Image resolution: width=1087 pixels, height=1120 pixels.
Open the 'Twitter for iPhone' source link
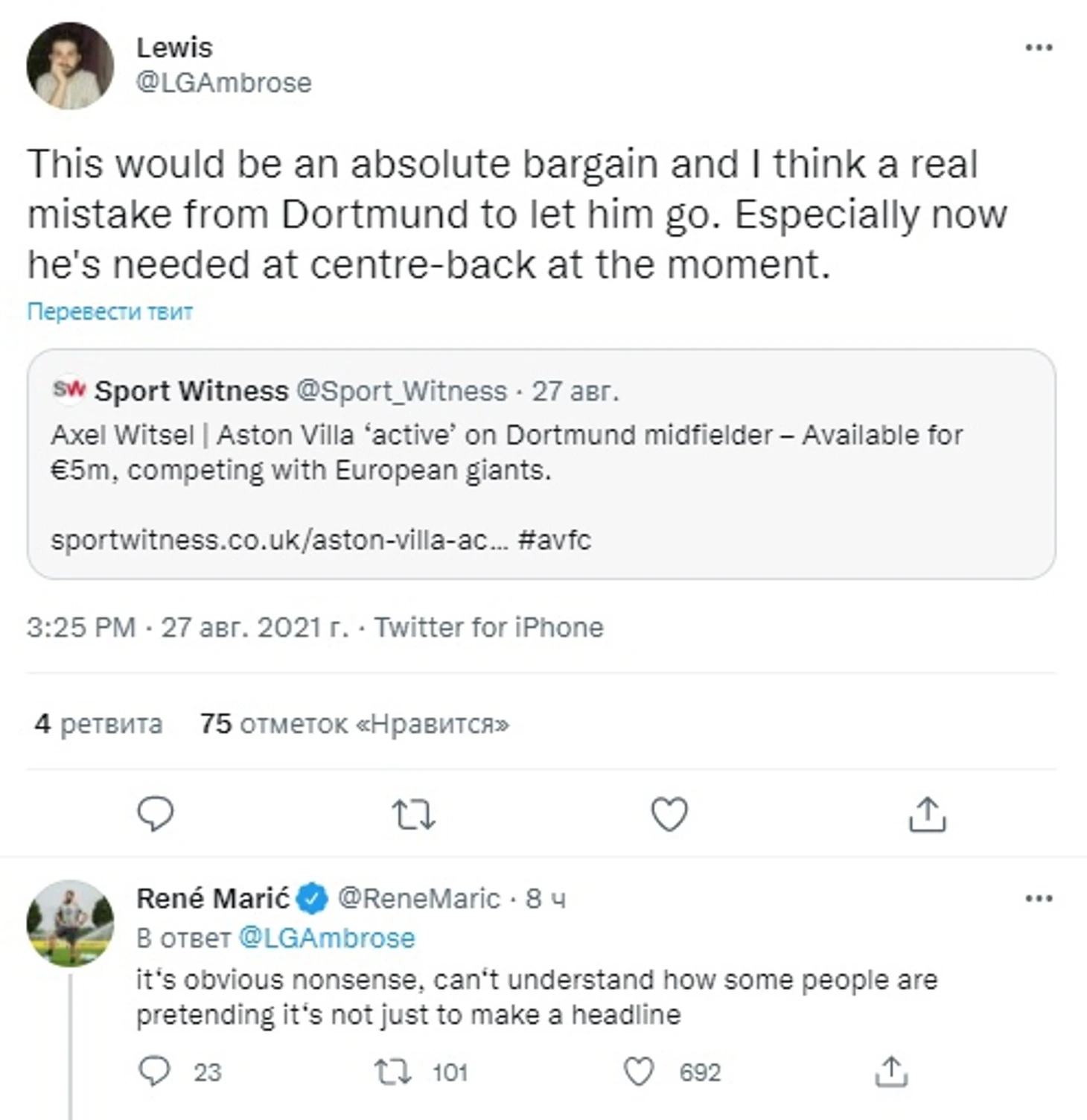click(x=488, y=628)
